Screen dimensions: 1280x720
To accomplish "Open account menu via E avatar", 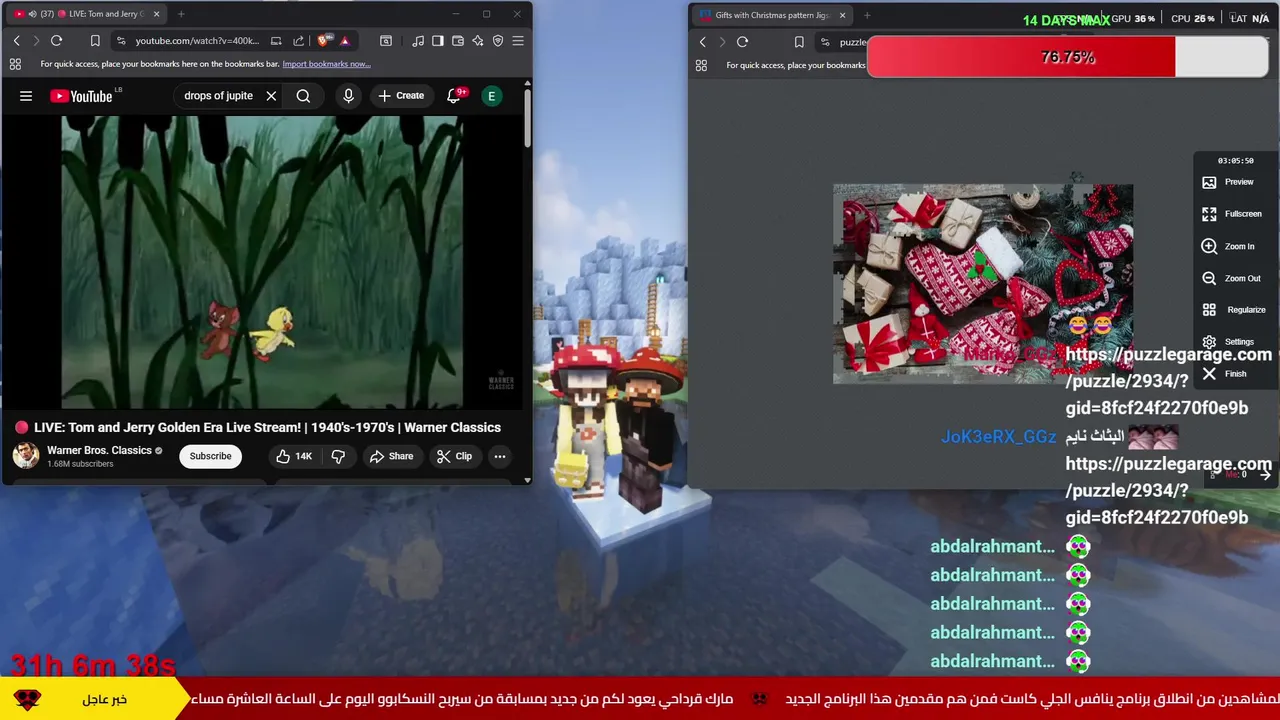I will coord(491,96).
